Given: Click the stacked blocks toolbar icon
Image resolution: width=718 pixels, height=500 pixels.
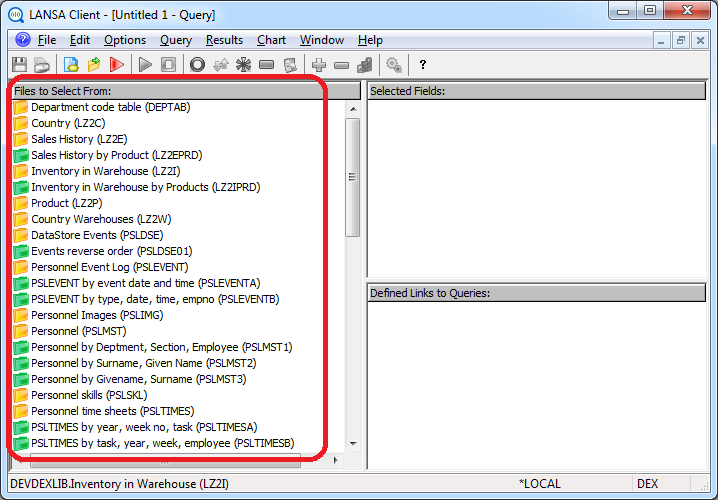Looking at the screenshot, I should [365, 65].
